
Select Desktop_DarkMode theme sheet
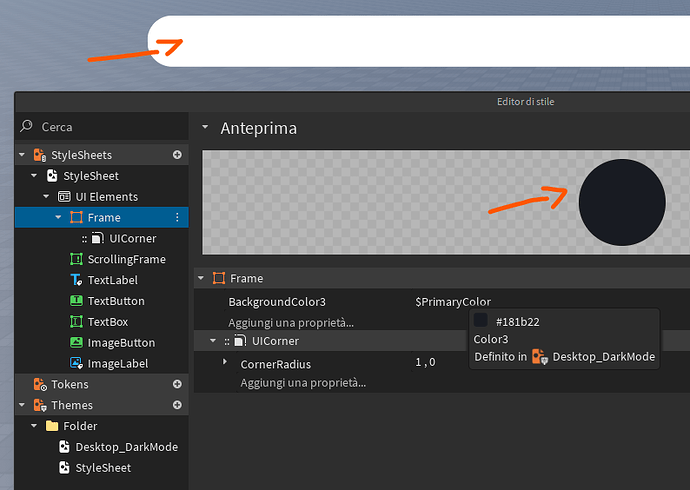(127, 447)
